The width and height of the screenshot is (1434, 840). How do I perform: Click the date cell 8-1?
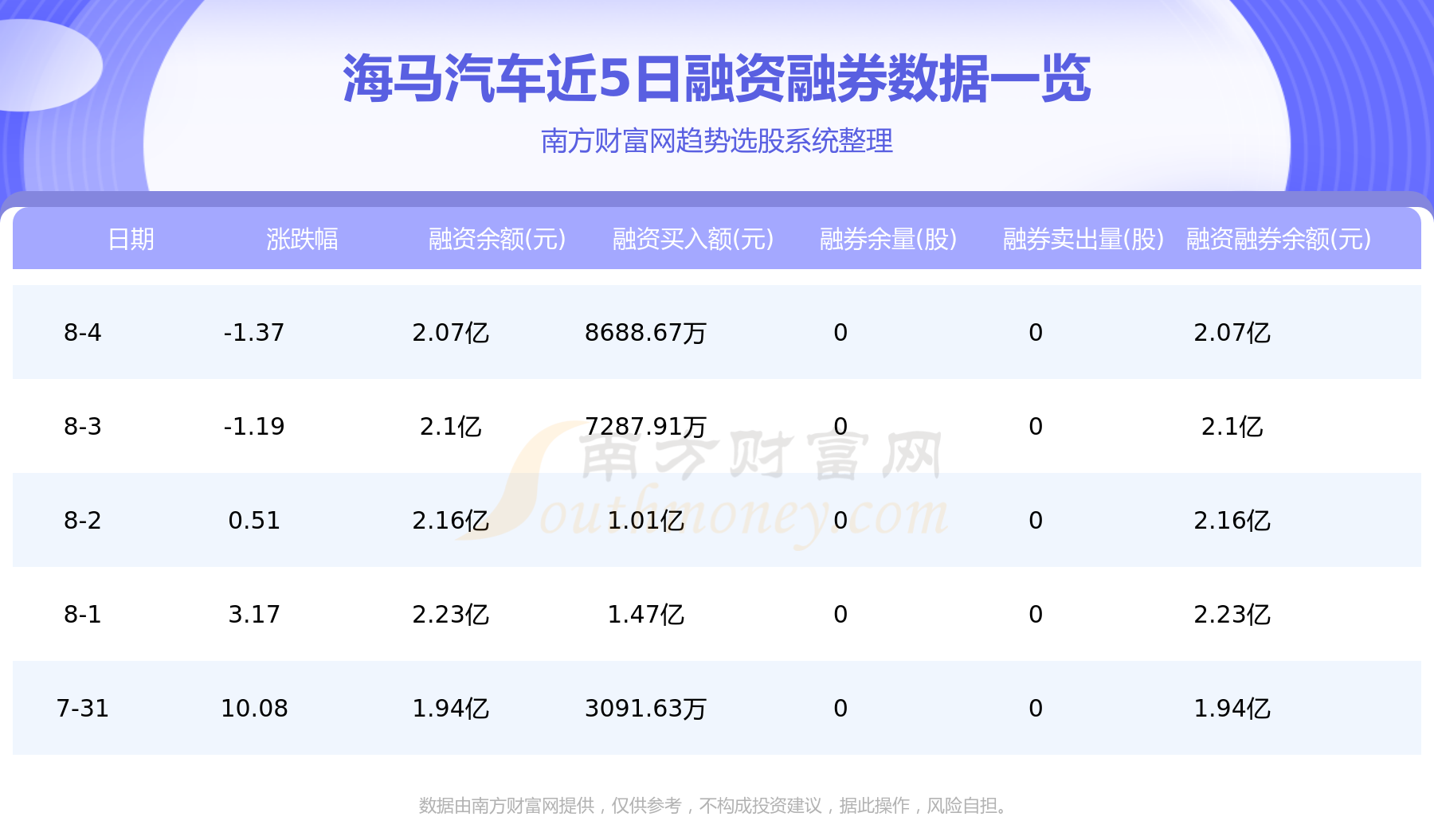[x=83, y=614]
